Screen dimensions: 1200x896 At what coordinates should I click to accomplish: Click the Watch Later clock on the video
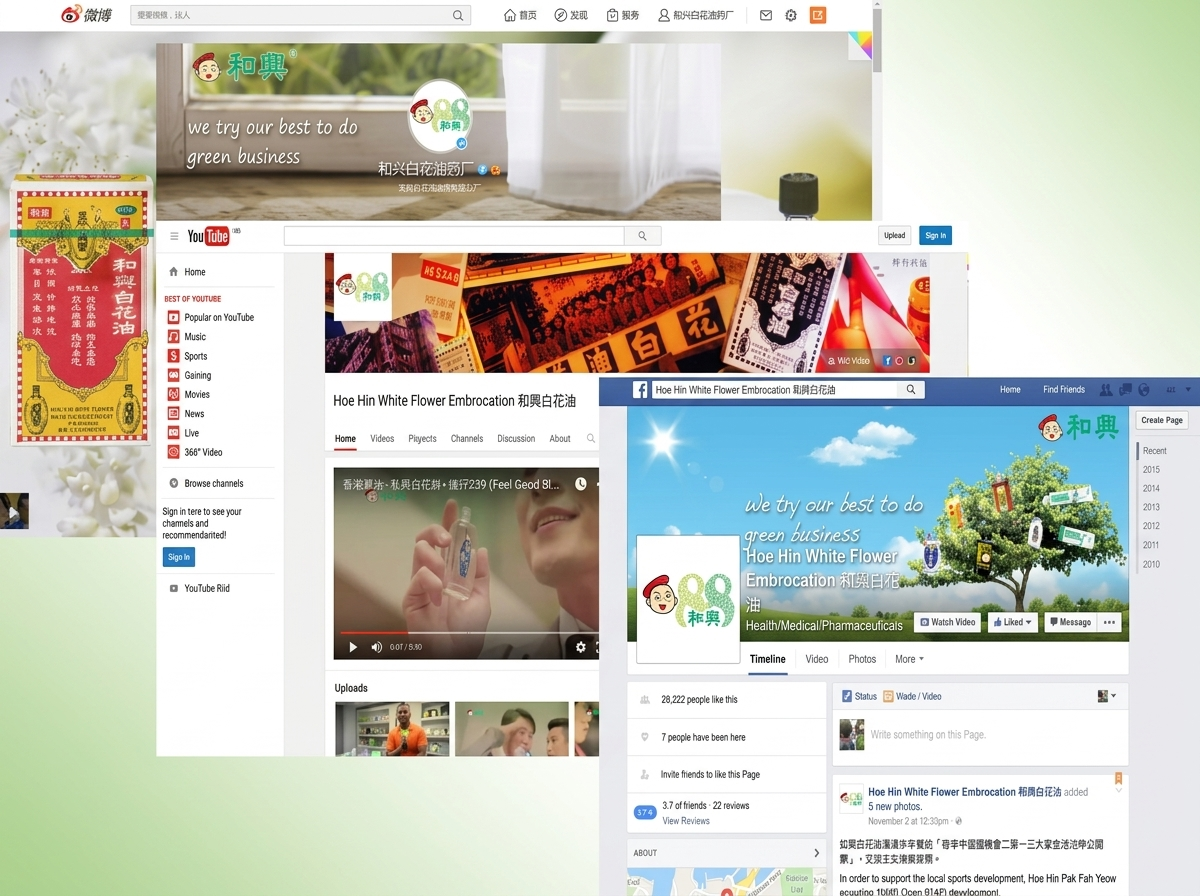pyautogui.click(x=581, y=484)
